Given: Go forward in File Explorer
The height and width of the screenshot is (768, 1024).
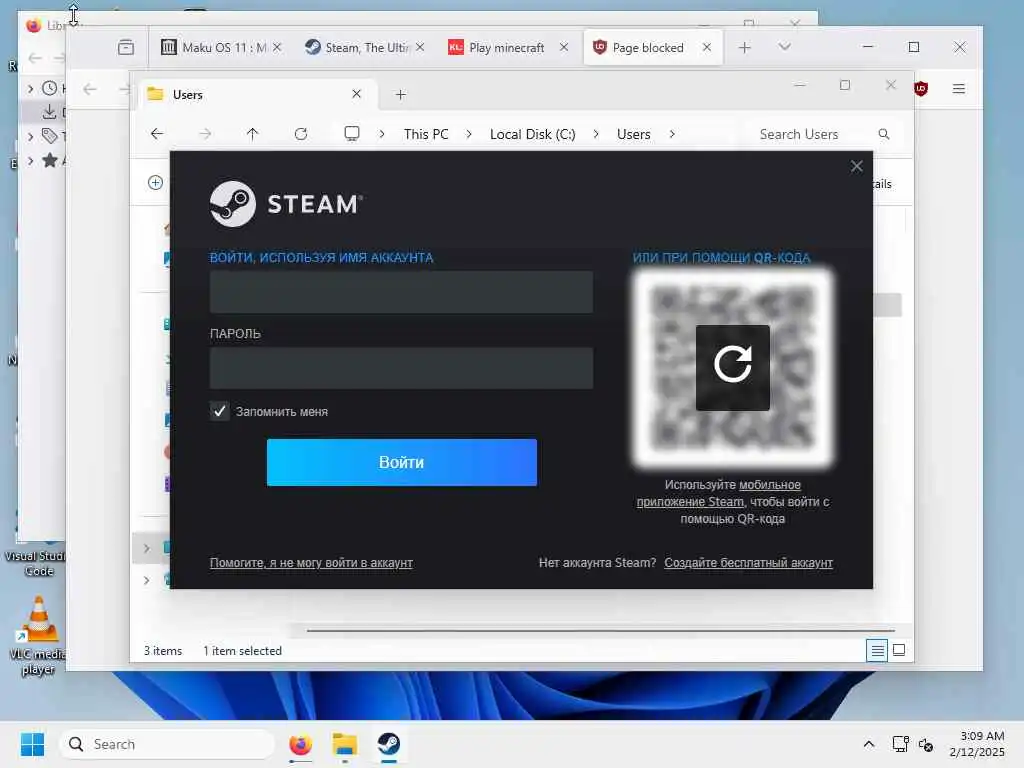Looking at the screenshot, I should click(205, 134).
